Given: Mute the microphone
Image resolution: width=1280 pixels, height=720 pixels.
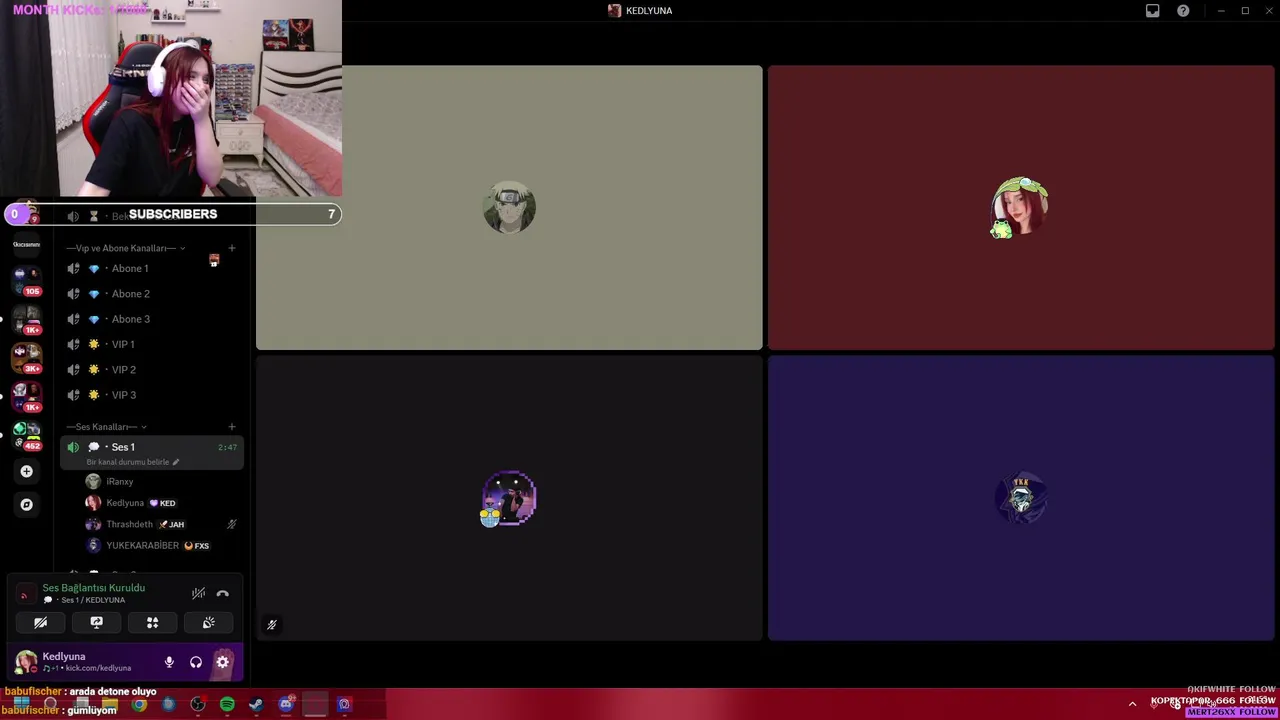Looking at the screenshot, I should (169, 662).
